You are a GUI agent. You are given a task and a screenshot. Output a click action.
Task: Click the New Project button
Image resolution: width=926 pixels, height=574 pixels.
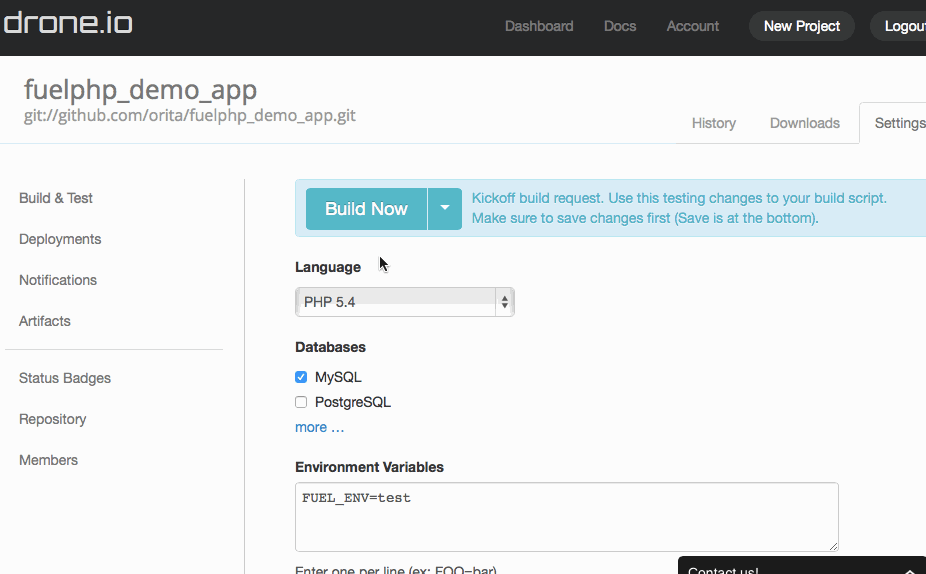click(801, 26)
